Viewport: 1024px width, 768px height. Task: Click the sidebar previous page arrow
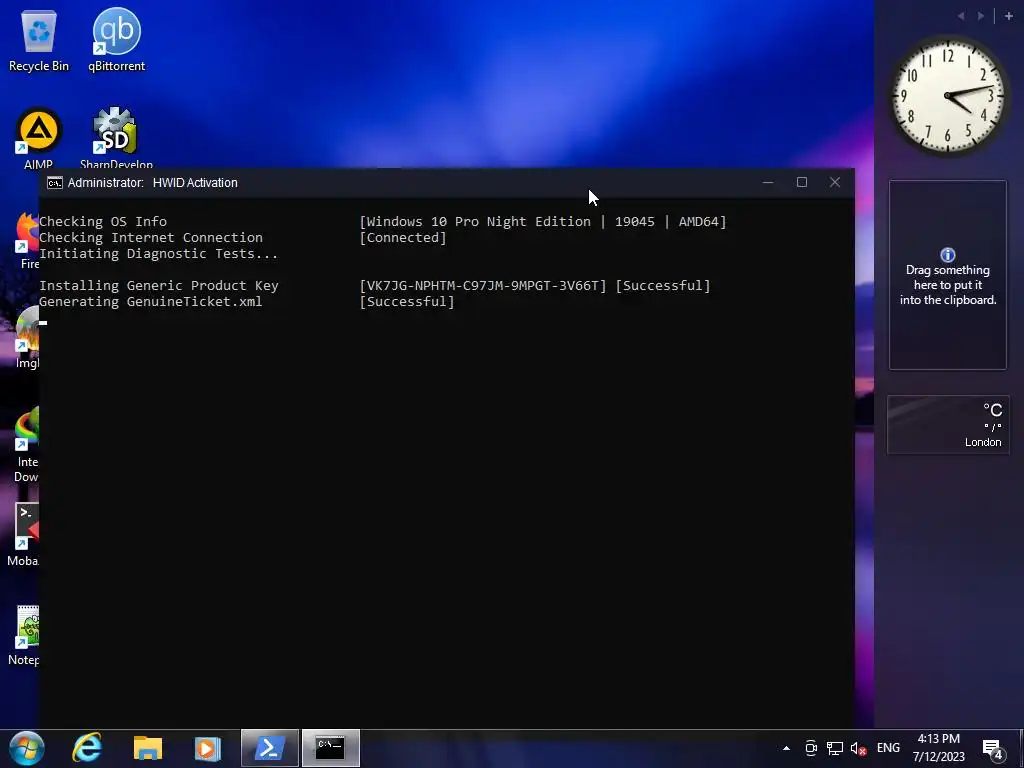pyautogui.click(x=961, y=16)
